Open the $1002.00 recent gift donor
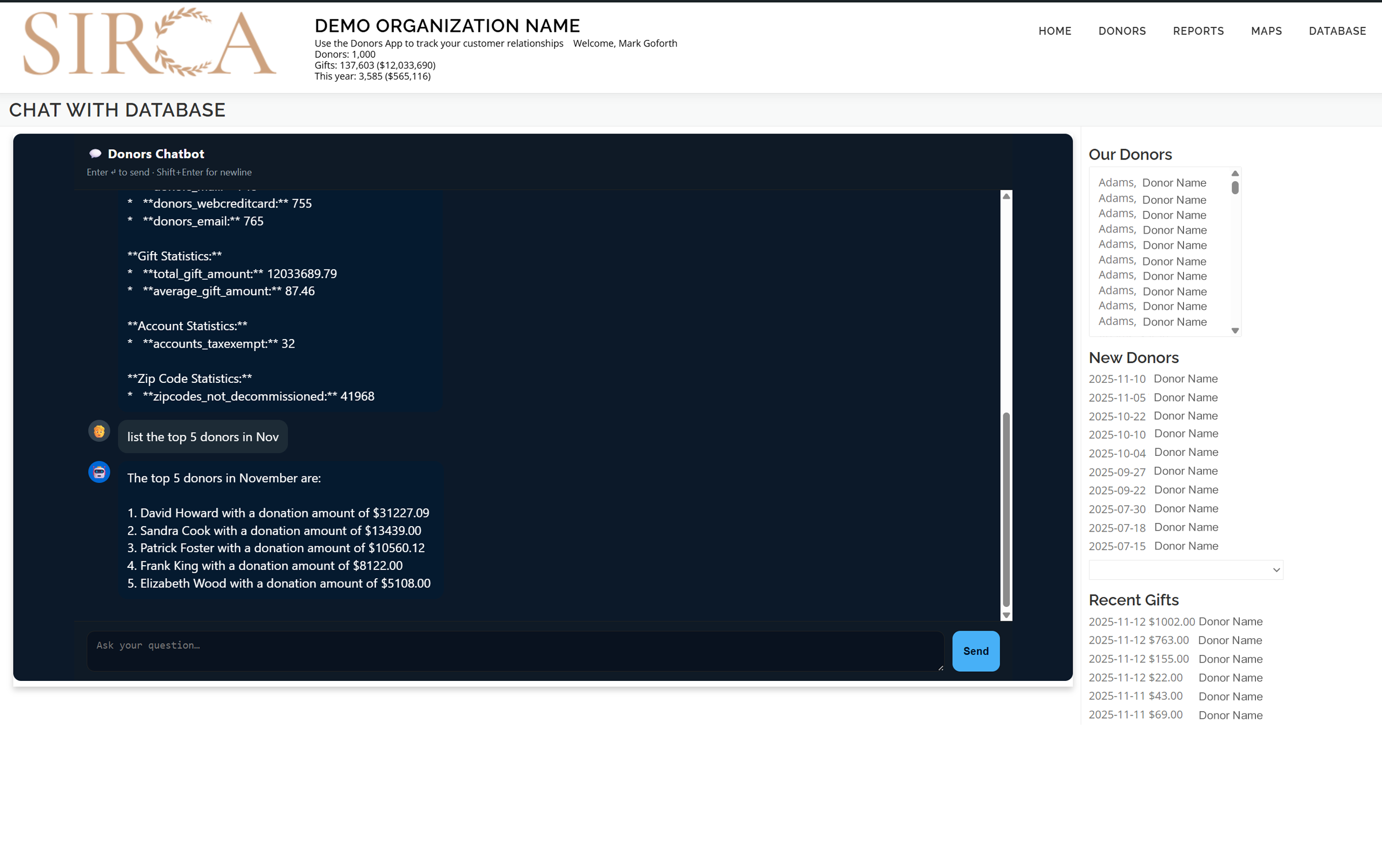This screenshot has width=1382, height=868. pyautogui.click(x=1230, y=621)
